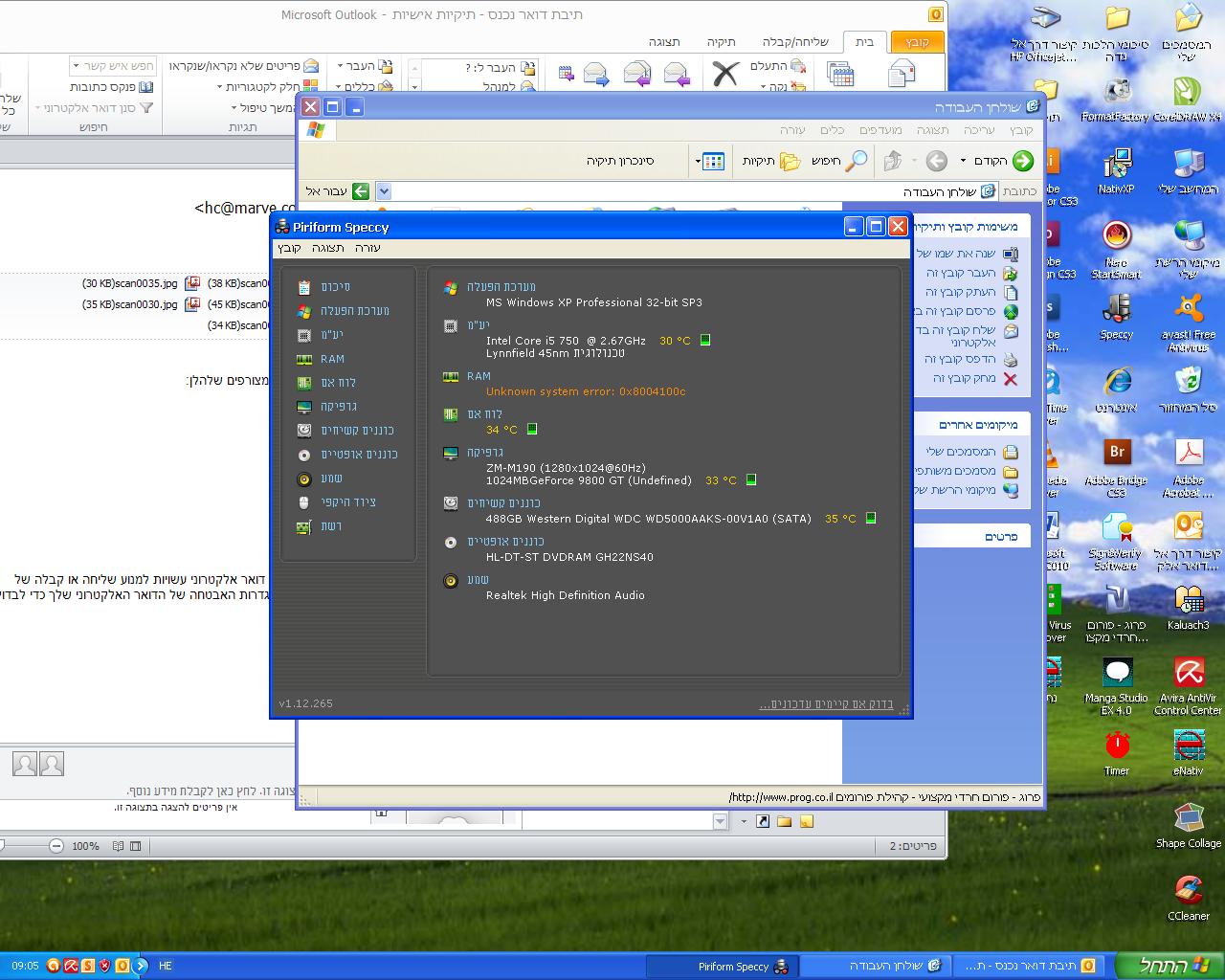Click מחק קובץ זה task link
The width and height of the screenshot is (1225, 980).
pyautogui.click(x=975, y=379)
